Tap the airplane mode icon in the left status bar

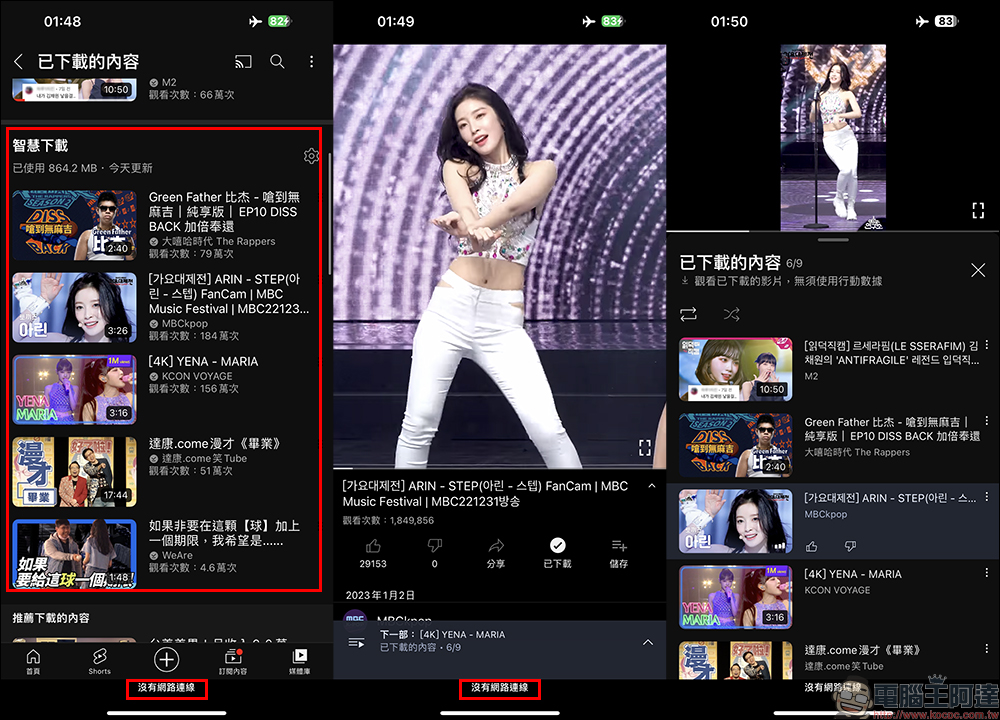coord(255,21)
